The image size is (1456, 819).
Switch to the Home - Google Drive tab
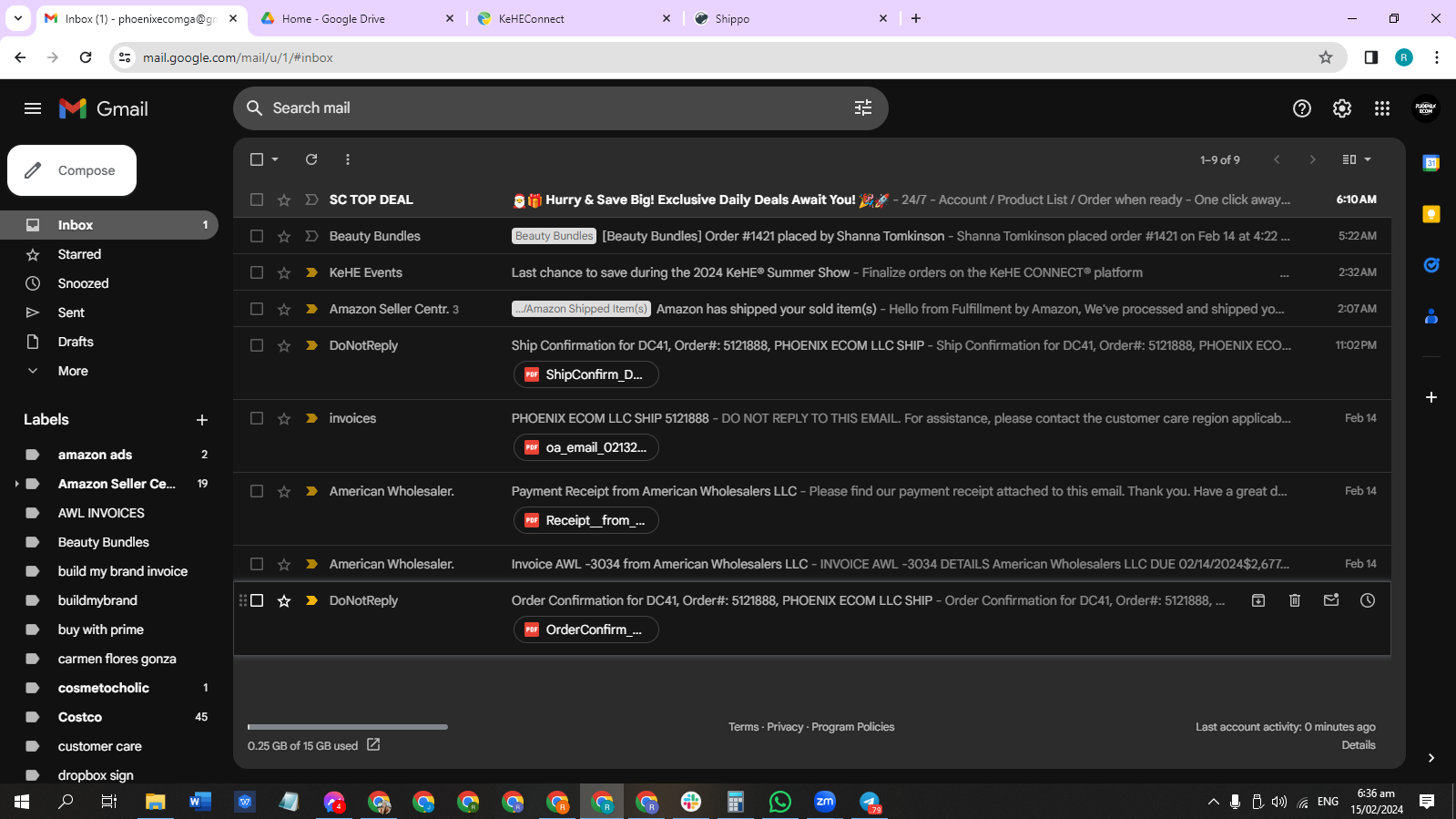(x=358, y=18)
